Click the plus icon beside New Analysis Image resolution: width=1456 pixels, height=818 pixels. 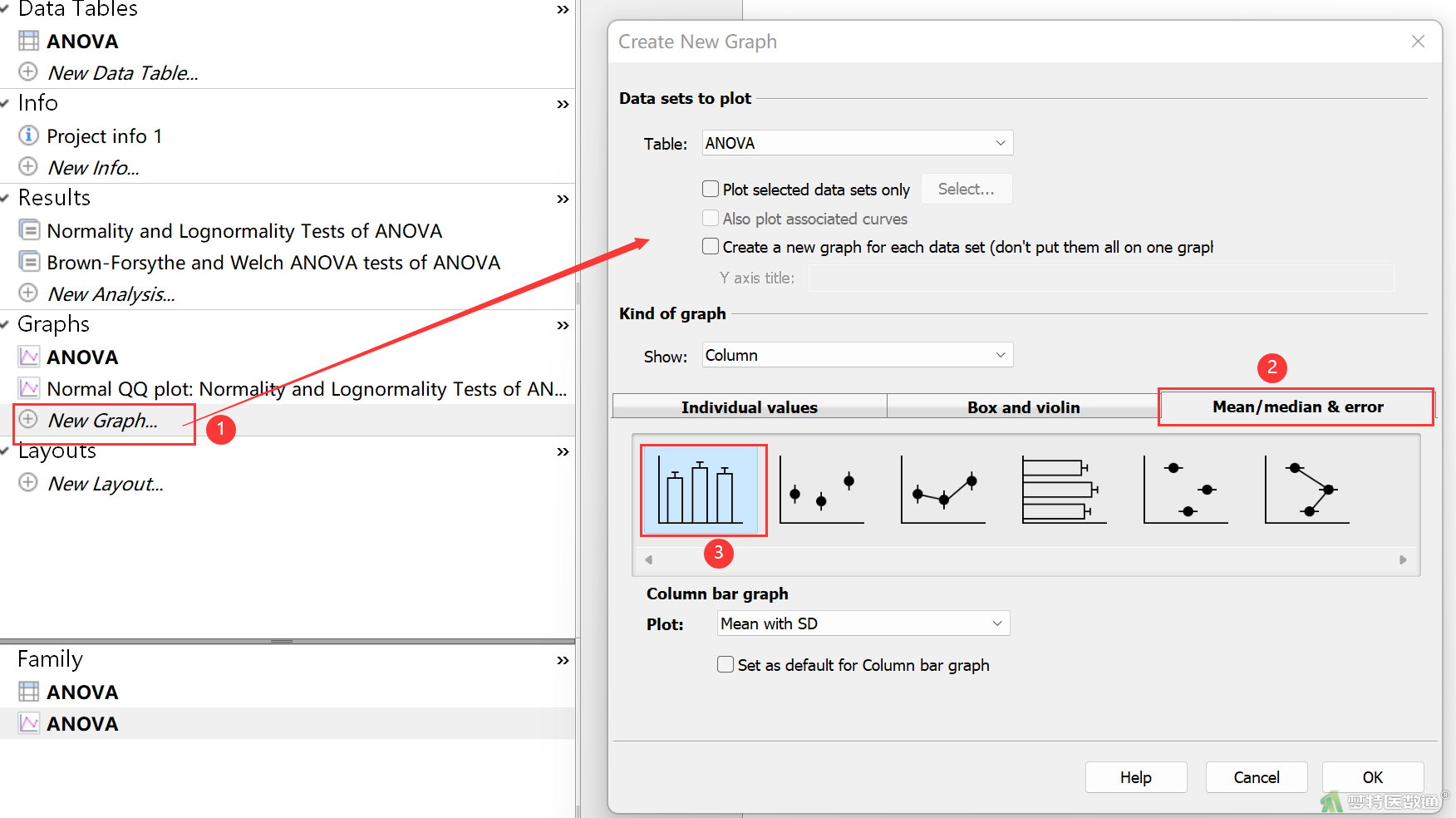pyautogui.click(x=28, y=293)
